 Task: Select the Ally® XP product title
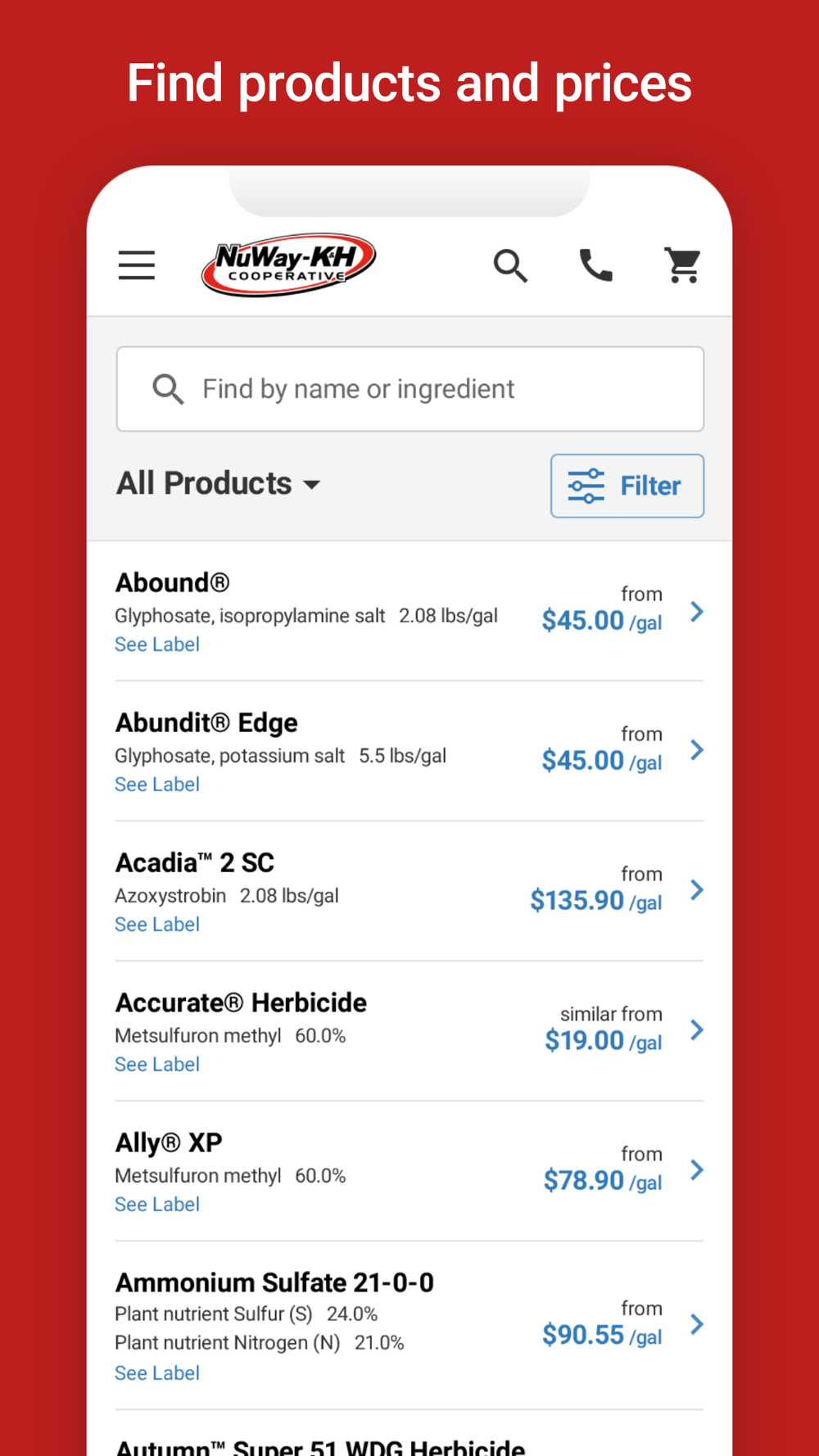[169, 1142]
